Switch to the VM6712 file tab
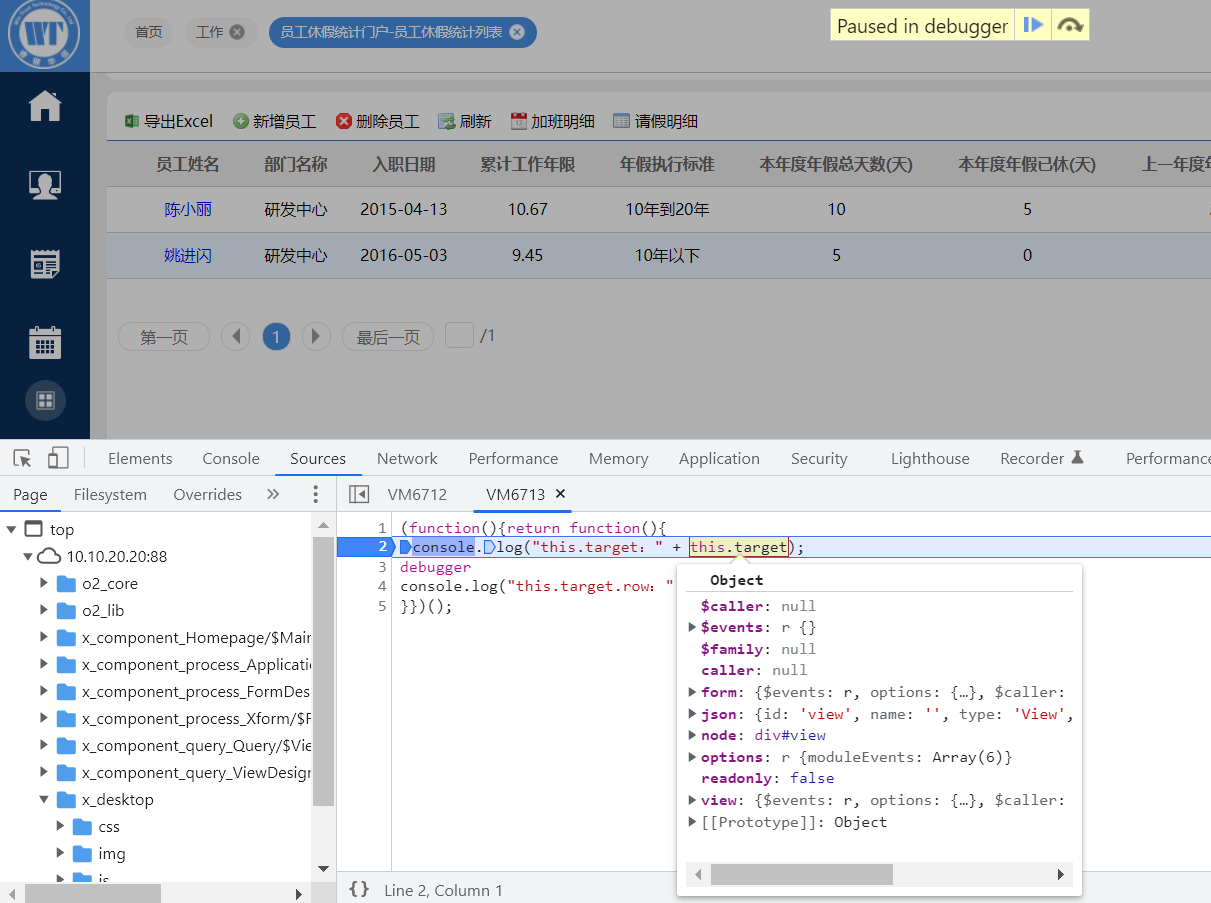 [417, 494]
